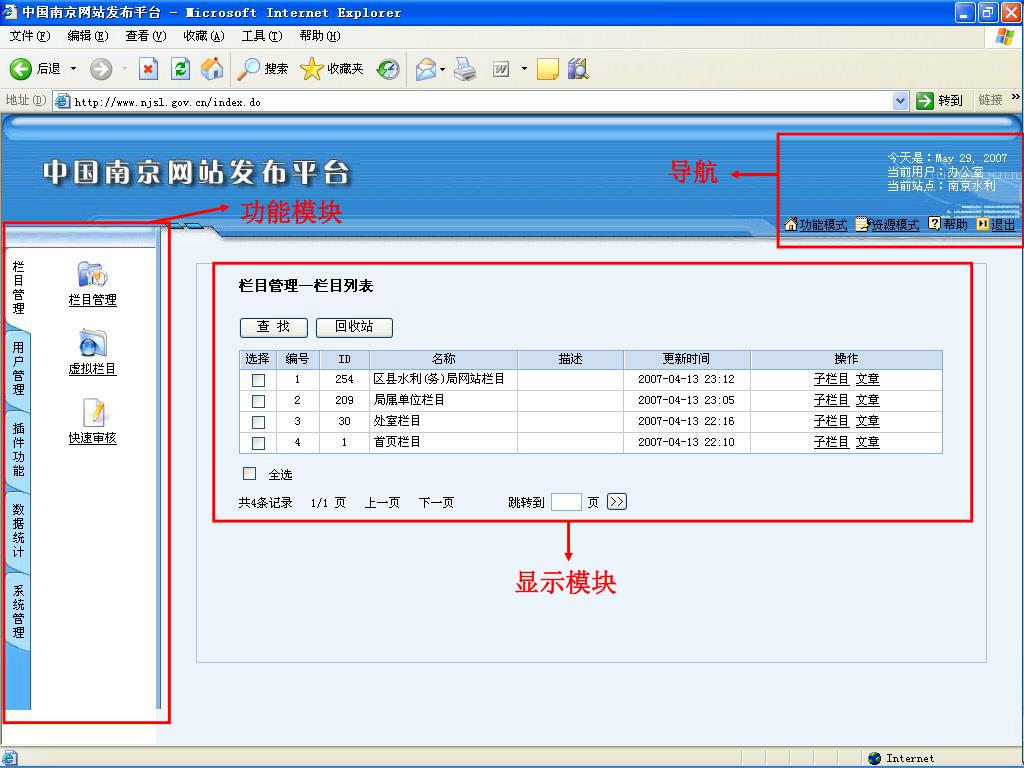Screen dimensions: 1024x768
Task: Expand the Edit tool dropdown arrow
Action: 524,69
